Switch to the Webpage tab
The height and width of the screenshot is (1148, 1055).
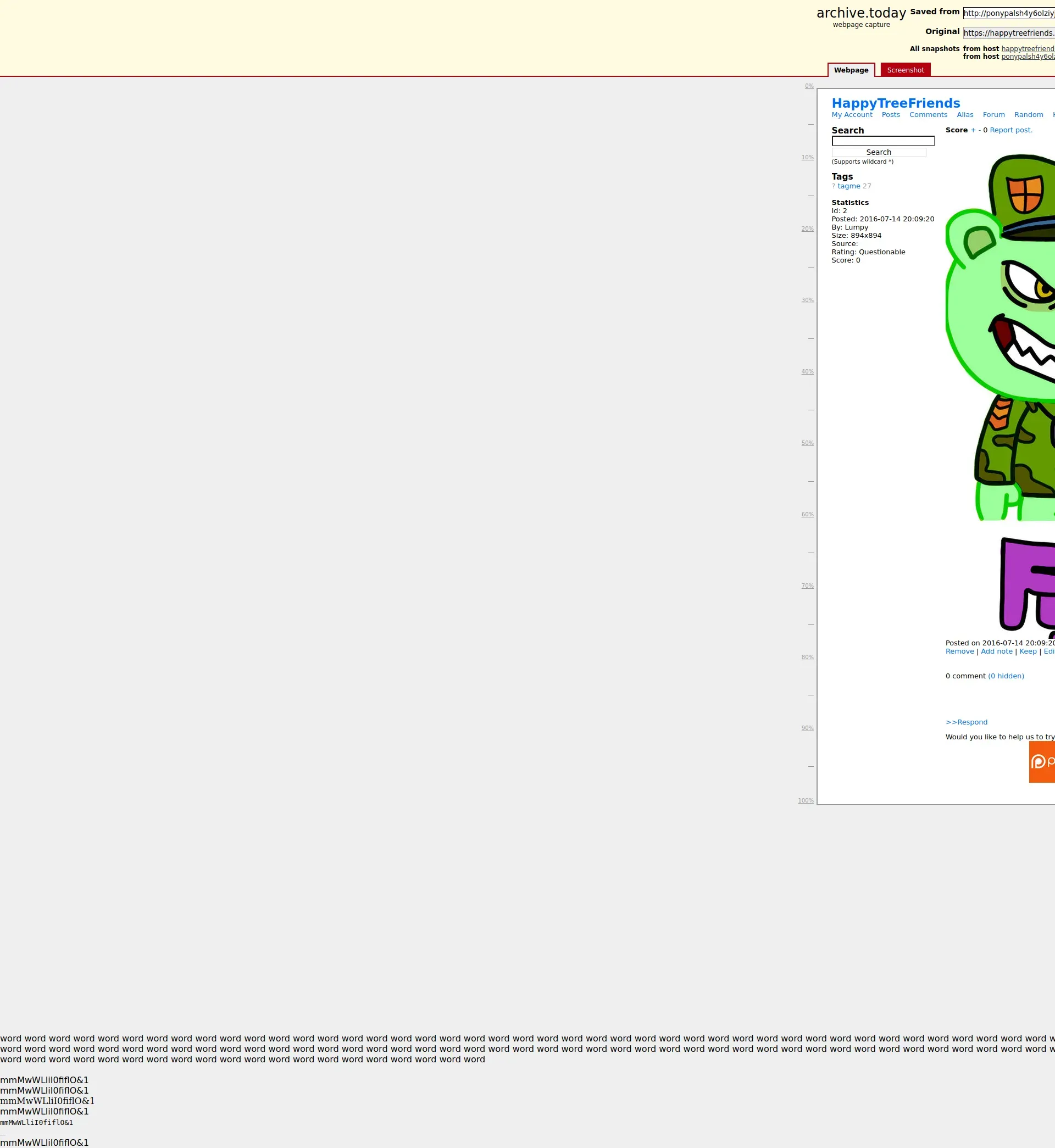851,70
